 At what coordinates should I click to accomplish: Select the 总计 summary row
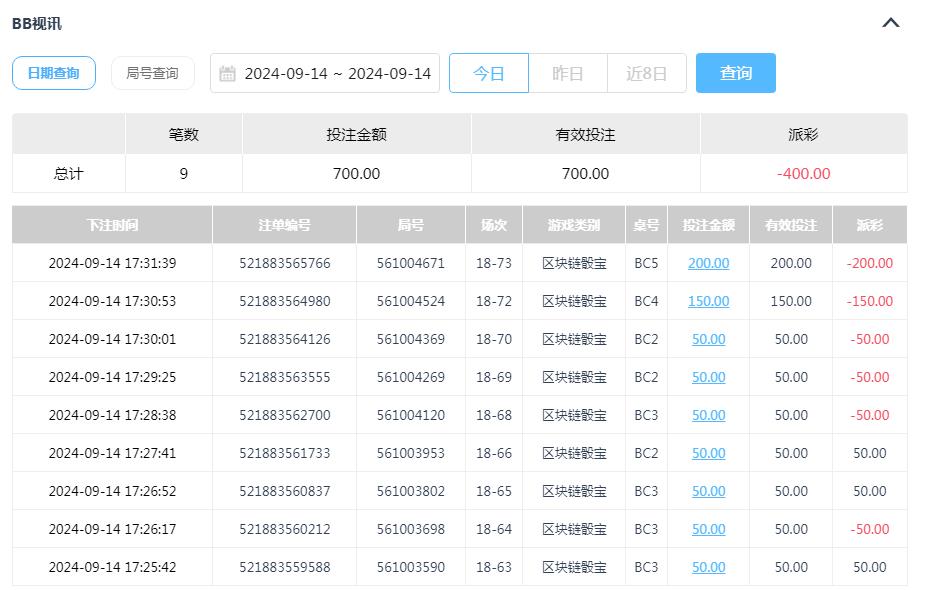click(x=67, y=172)
